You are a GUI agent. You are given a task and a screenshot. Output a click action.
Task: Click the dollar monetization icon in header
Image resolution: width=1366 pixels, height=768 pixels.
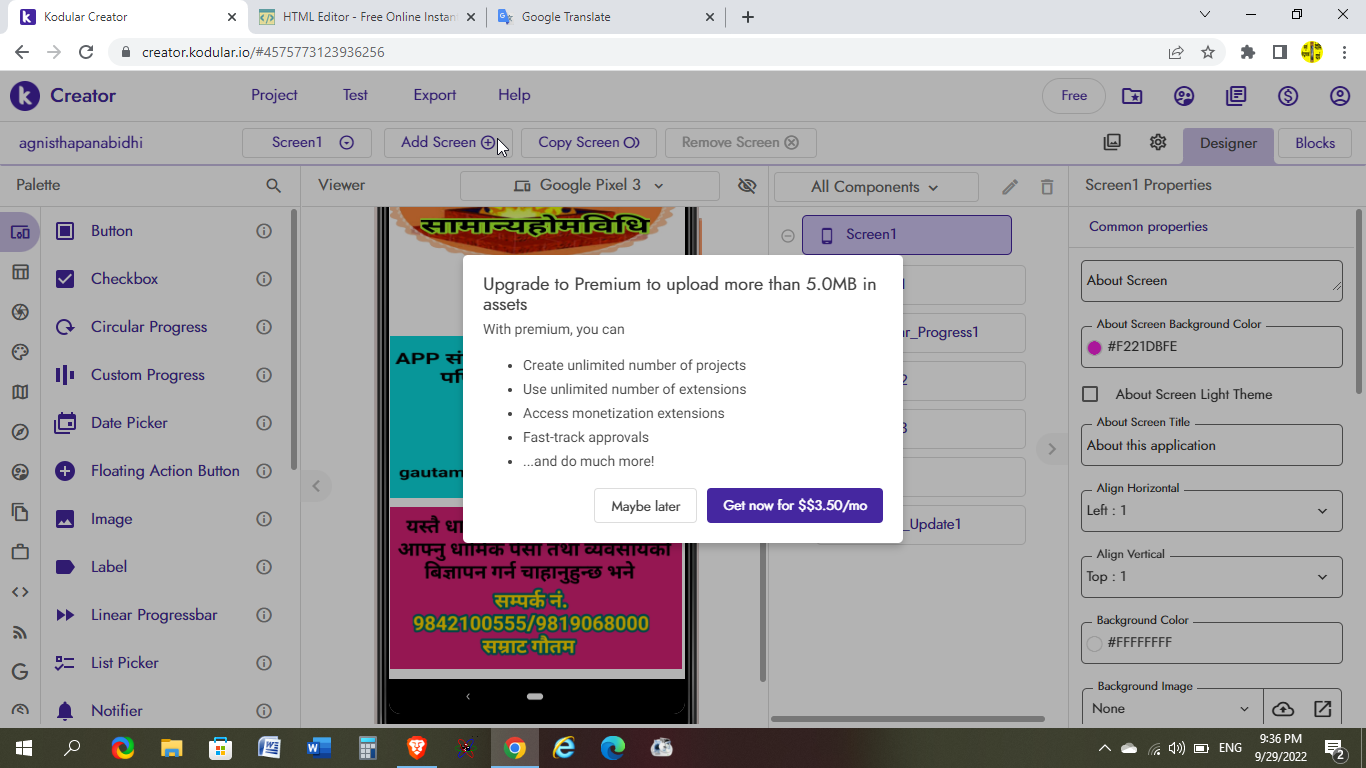click(1288, 96)
